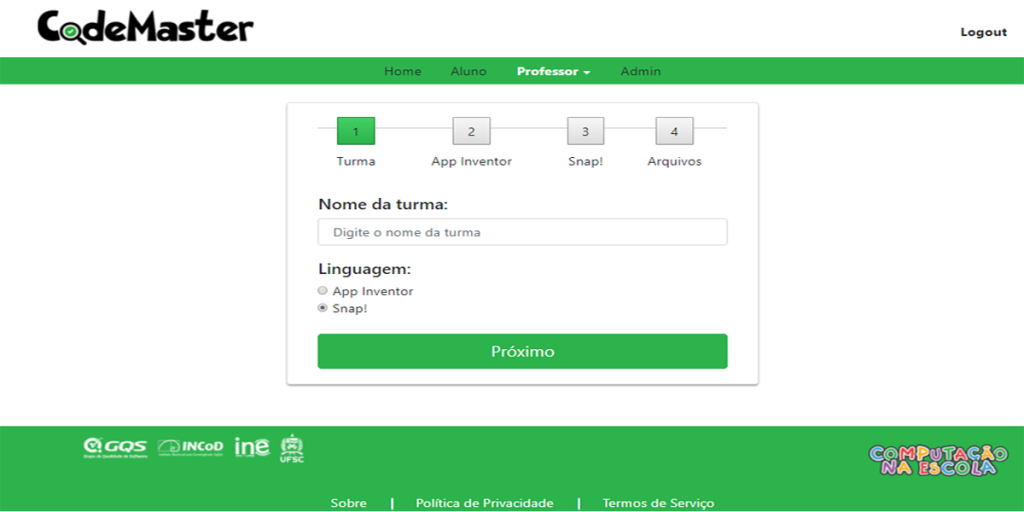
Task: Open the Computação na Escola logo
Action: point(938,460)
